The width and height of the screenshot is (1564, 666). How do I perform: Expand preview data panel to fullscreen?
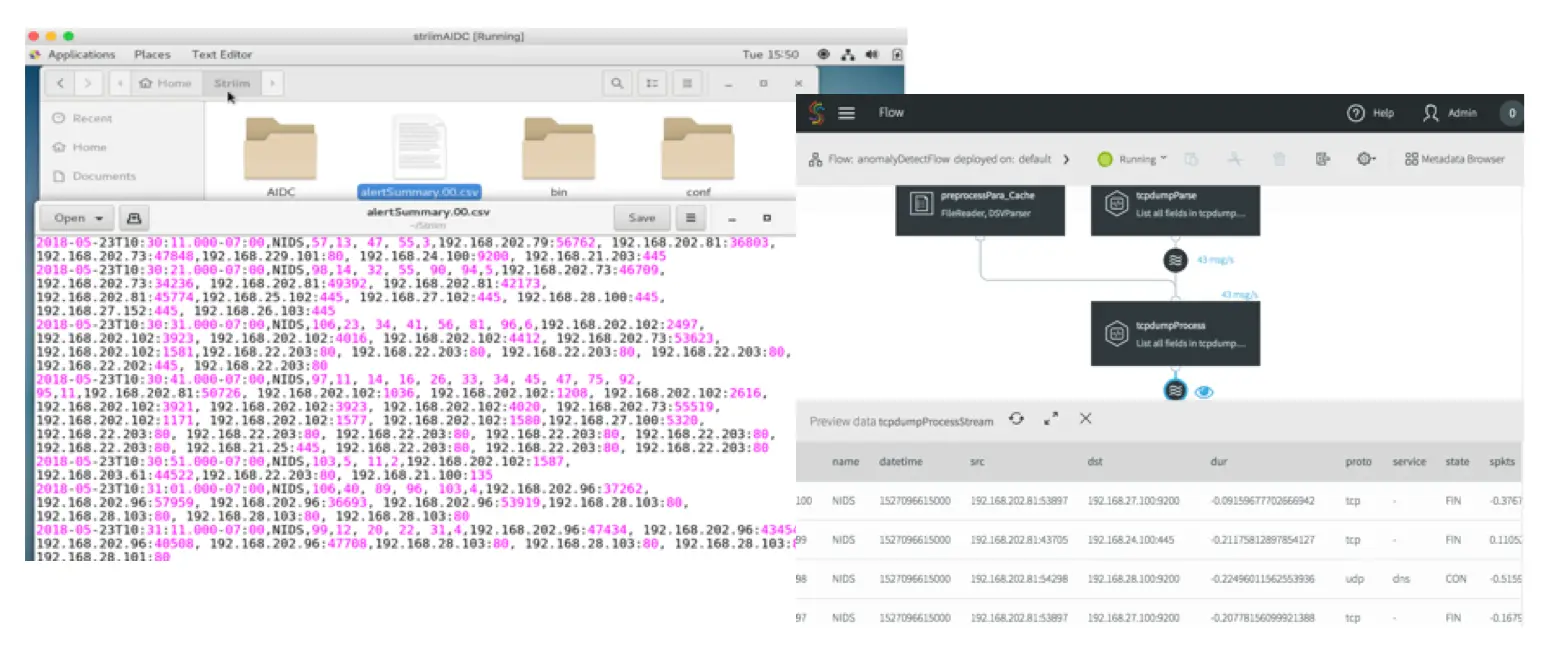[1051, 420]
